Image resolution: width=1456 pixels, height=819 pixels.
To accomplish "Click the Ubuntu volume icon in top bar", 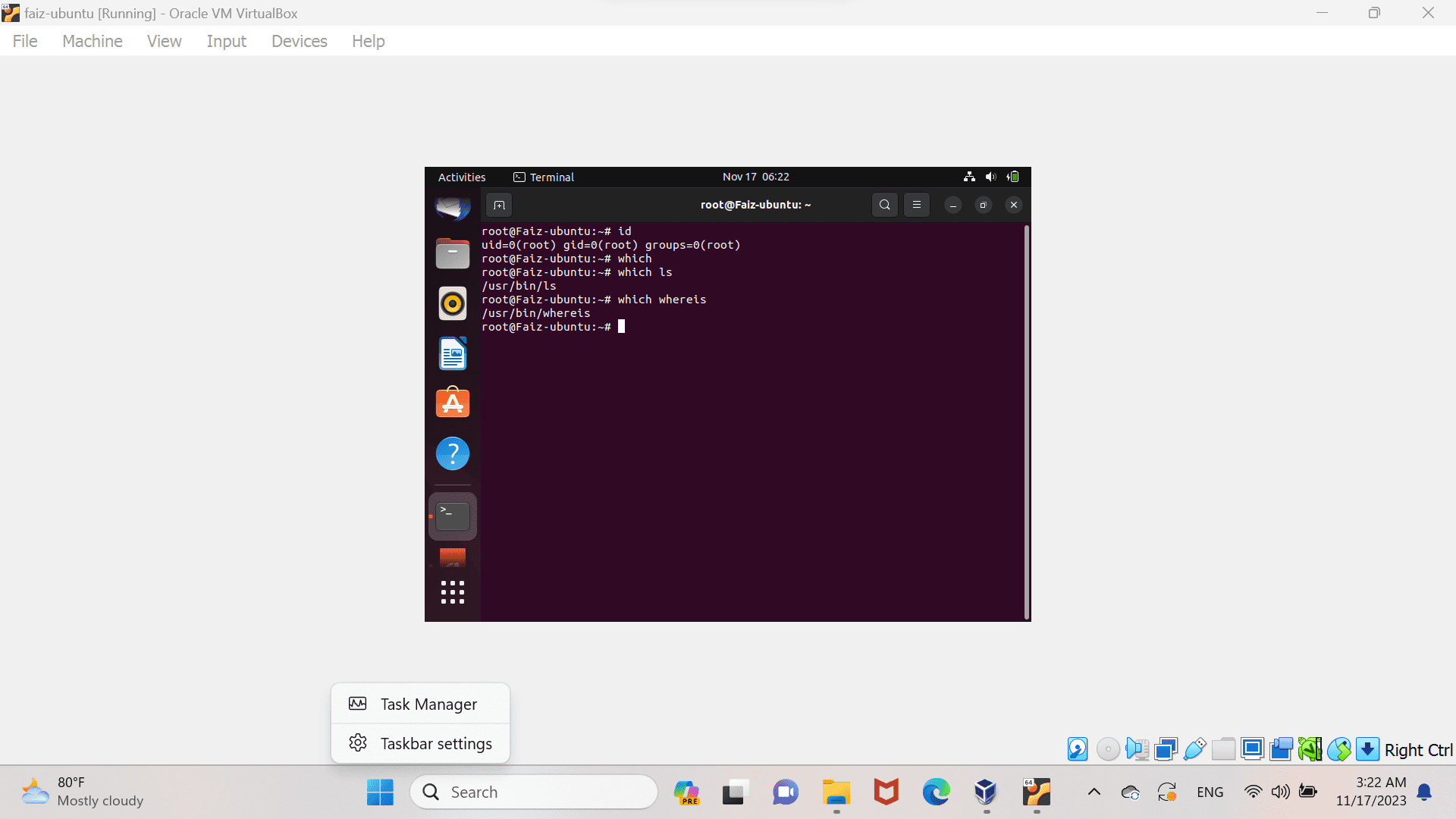I will [990, 177].
